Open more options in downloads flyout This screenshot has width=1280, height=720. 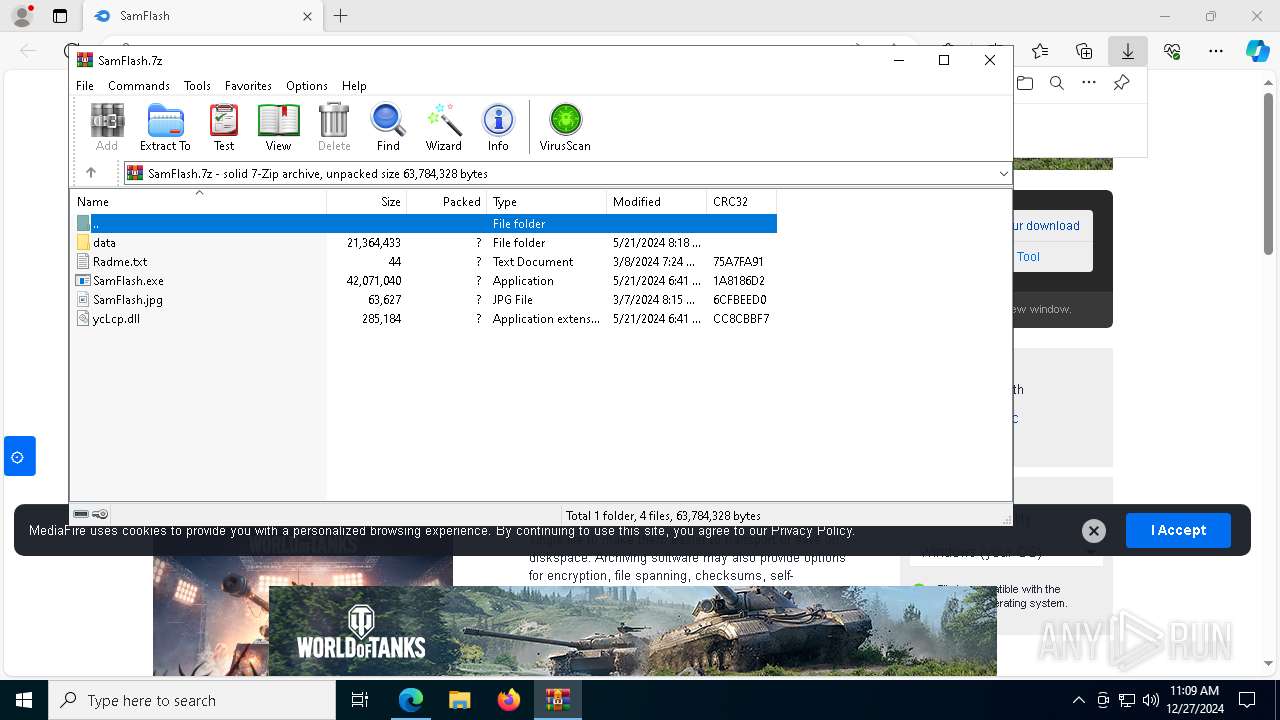coord(1089,83)
